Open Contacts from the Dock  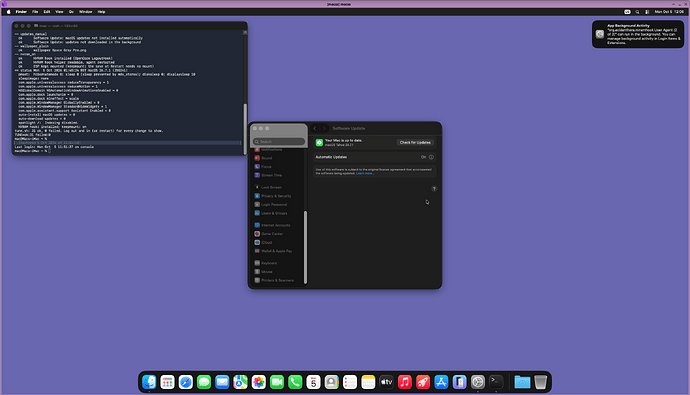331,382
